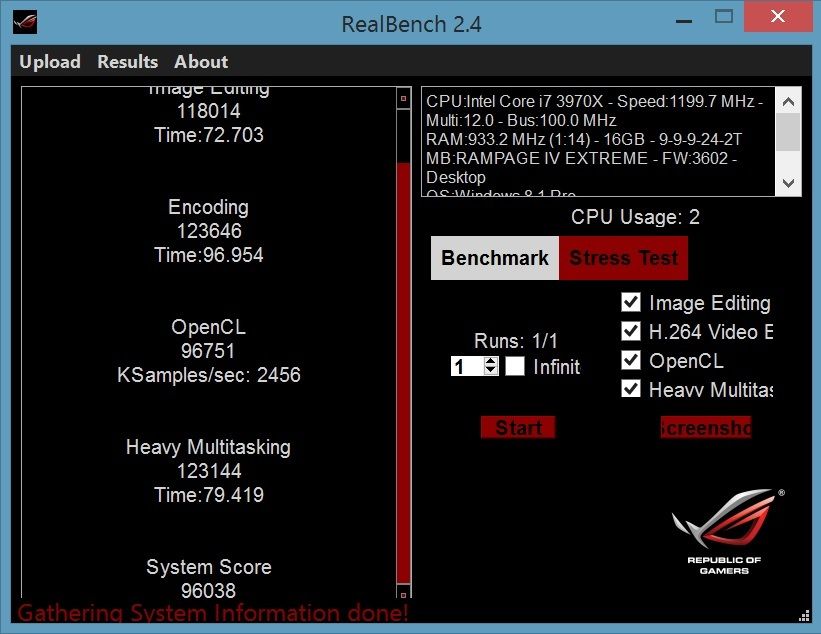This screenshot has height=634, width=821.
Task: Close the RealBench window
Action: point(778,16)
